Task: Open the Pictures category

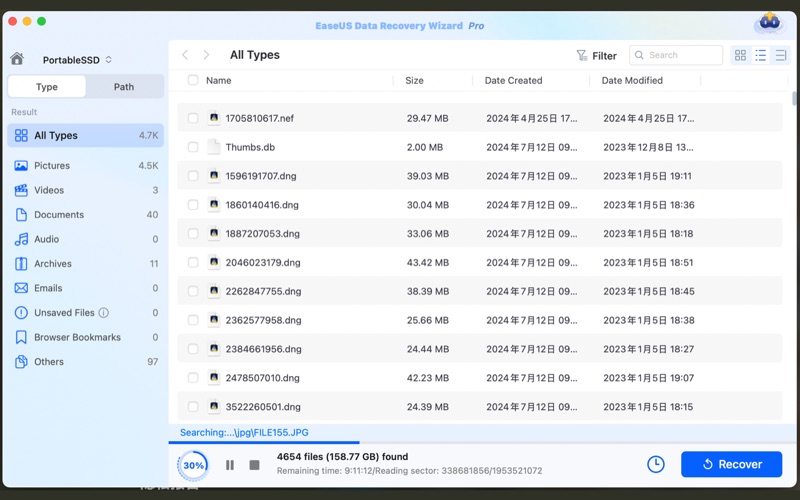Action: click(x=86, y=165)
